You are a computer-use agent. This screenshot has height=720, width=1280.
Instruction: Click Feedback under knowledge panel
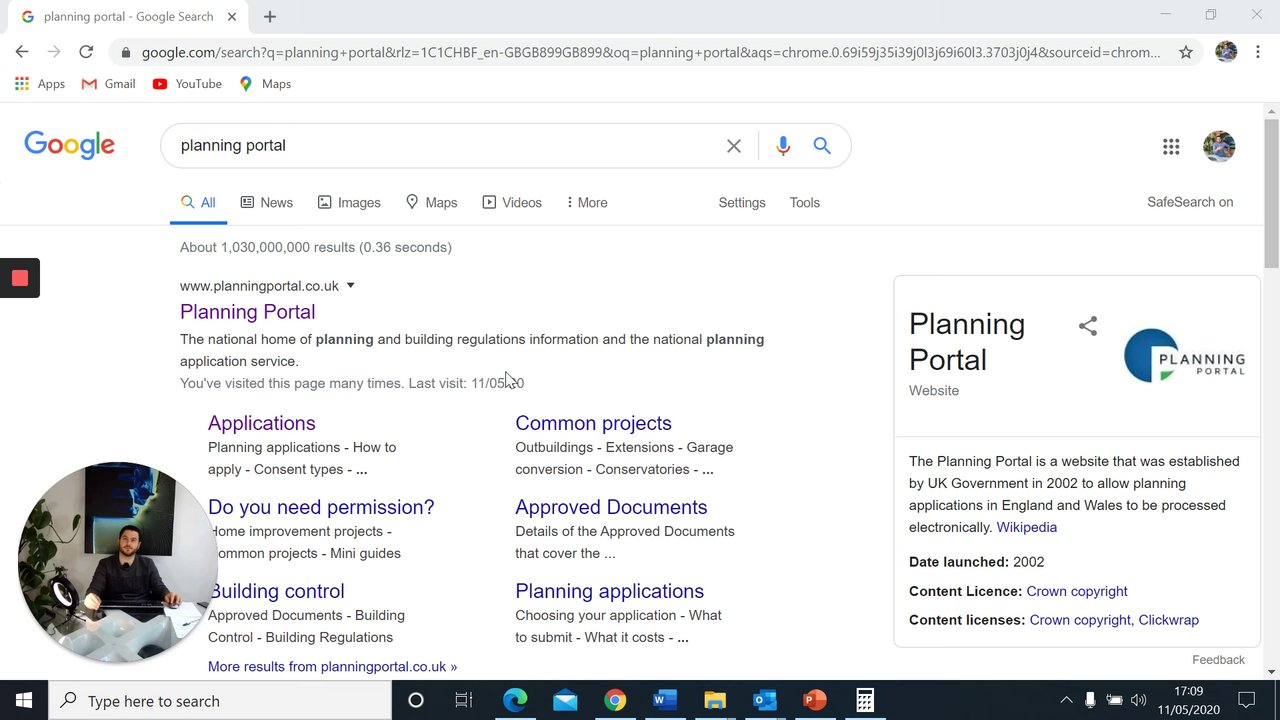tap(1218, 660)
